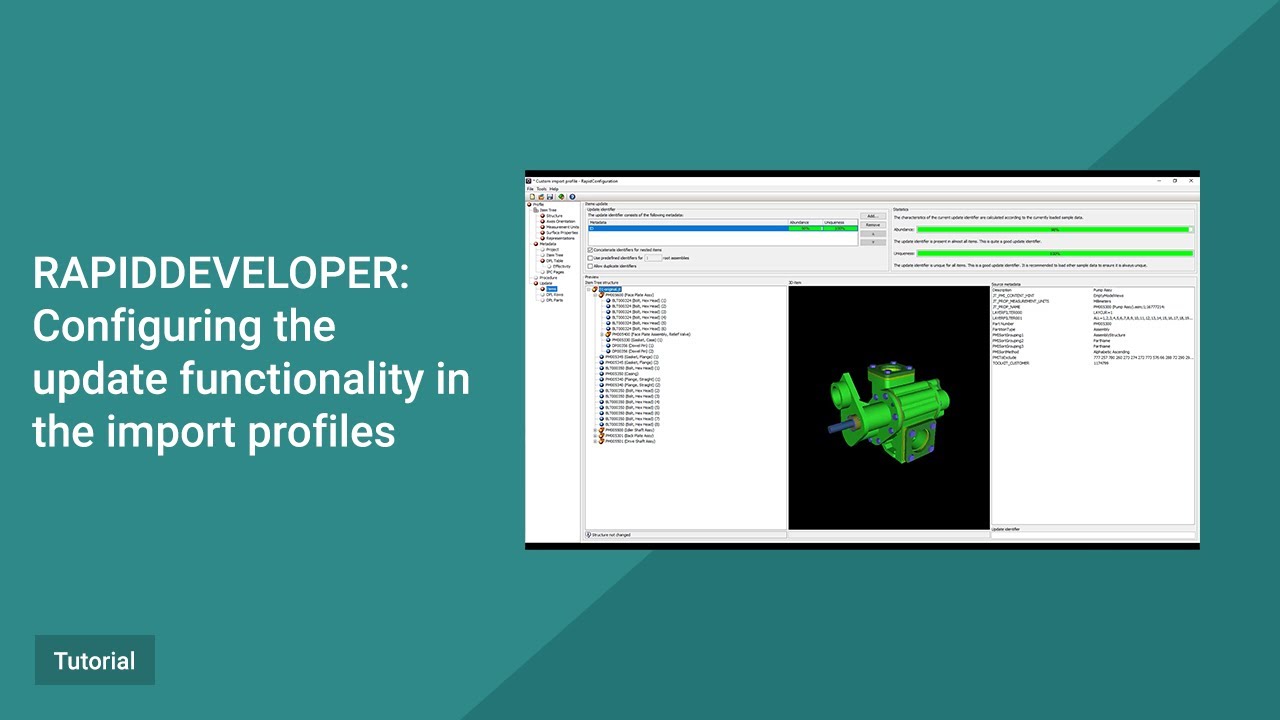Open the File menu
1280x720 pixels.
coord(530,189)
